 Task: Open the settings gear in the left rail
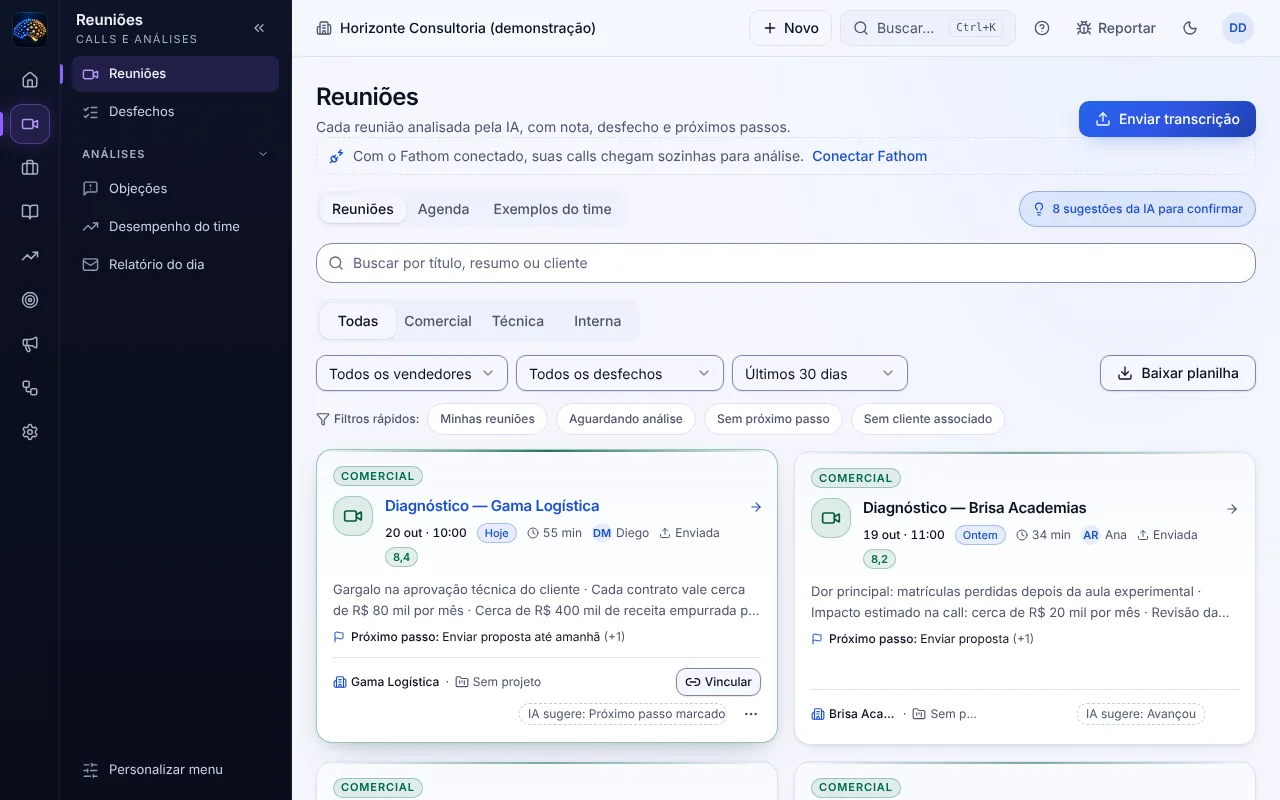coord(30,432)
